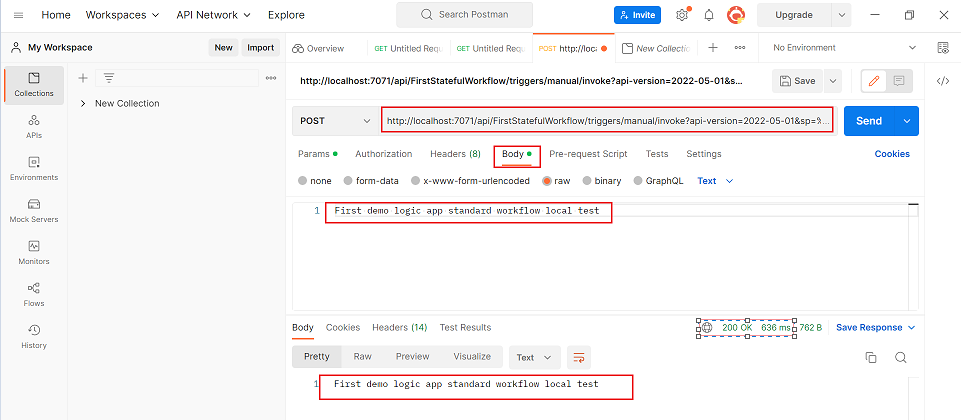
Task: Open the New Collection tab
Action: pos(657,48)
